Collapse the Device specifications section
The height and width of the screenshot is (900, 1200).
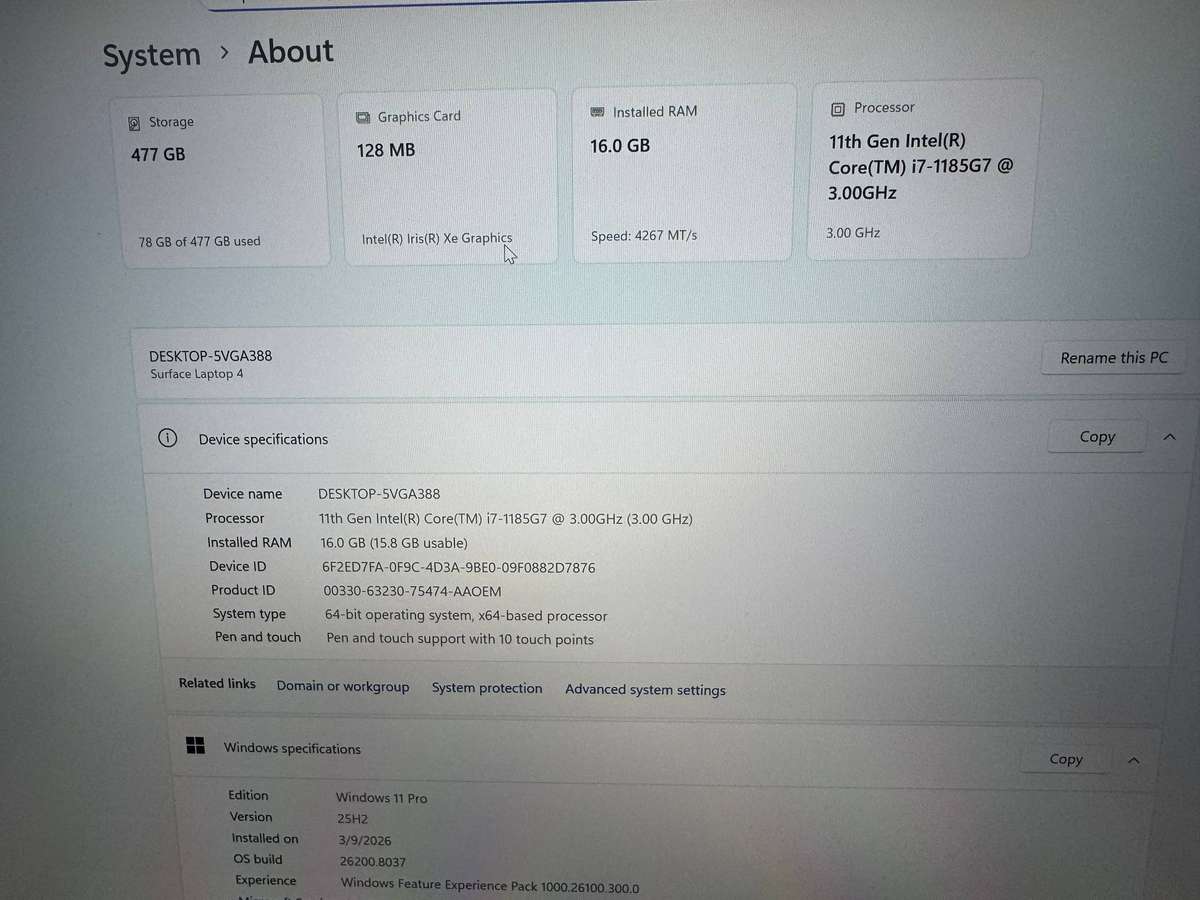click(x=1170, y=437)
